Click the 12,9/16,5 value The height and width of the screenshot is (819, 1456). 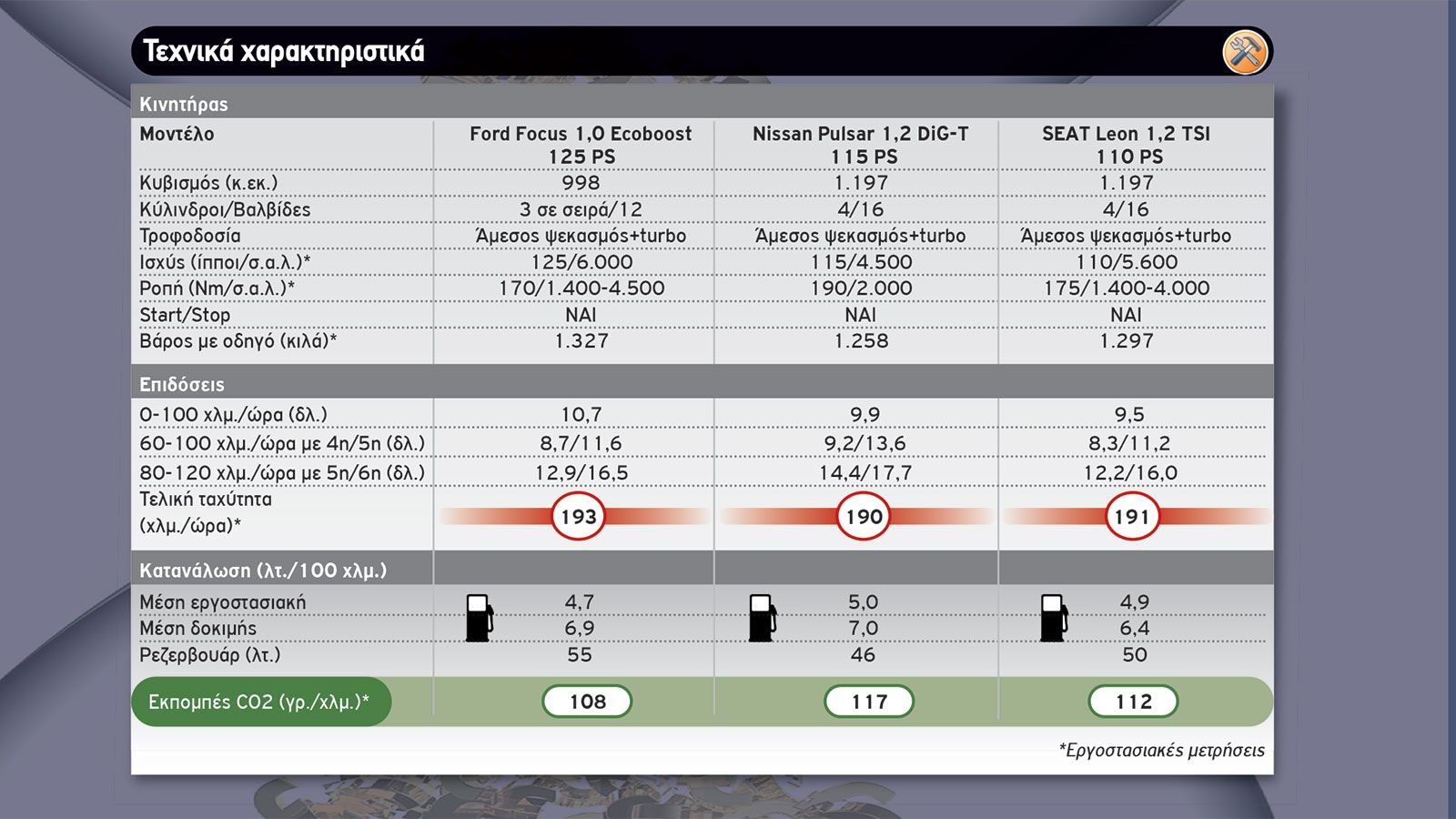coord(581,473)
